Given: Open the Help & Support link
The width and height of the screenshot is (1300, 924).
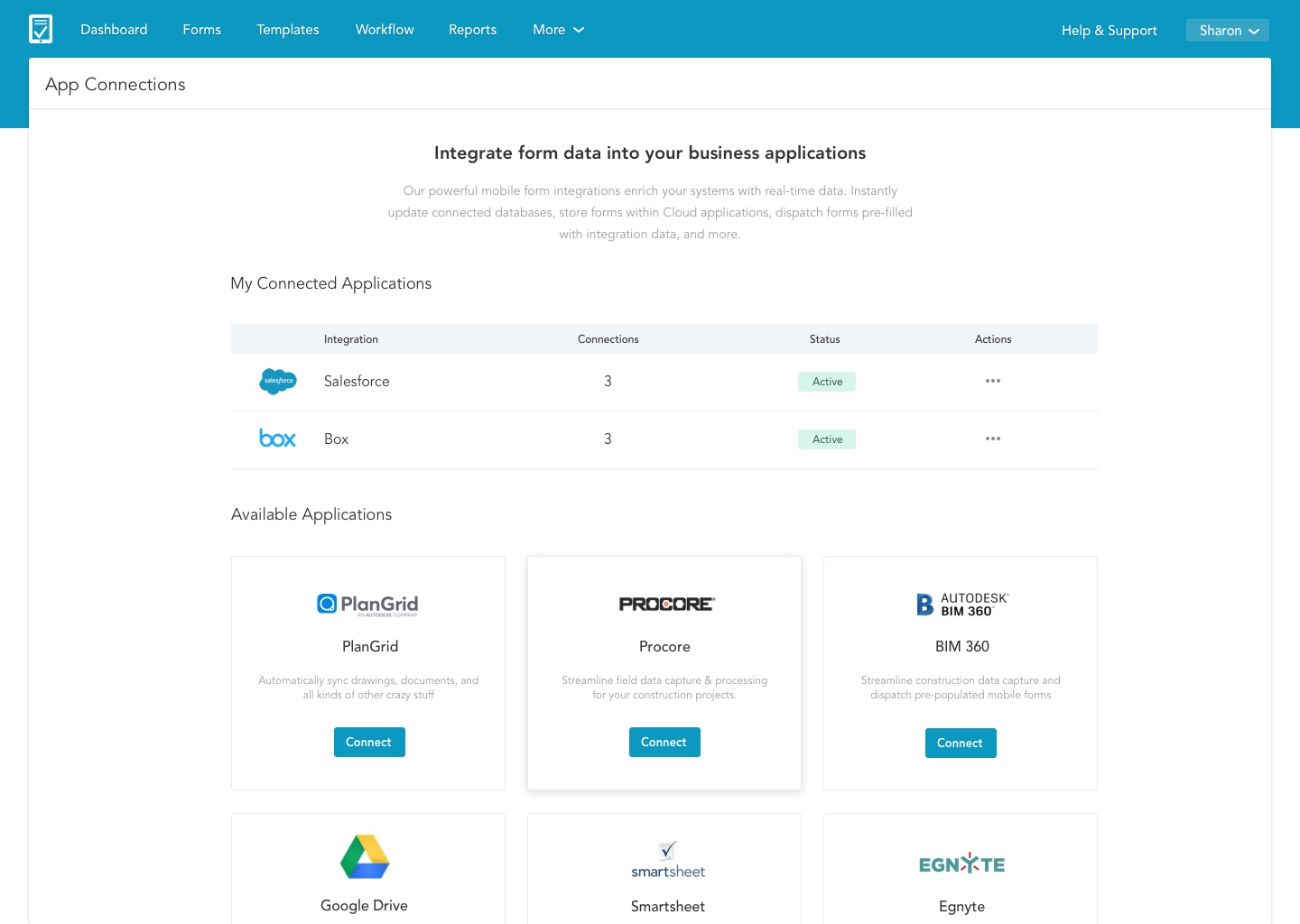Looking at the screenshot, I should 1109,31.
